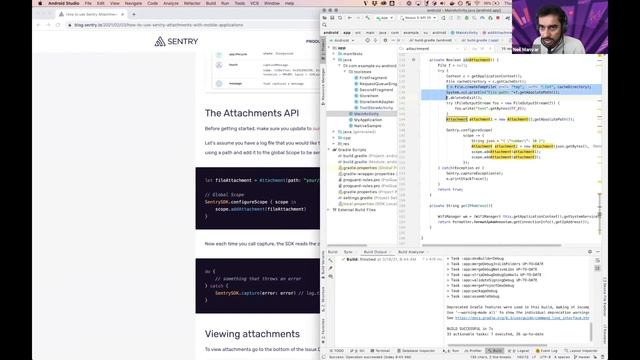Image resolution: width=640 pixels, height=360 pixels.
Task: Open the Refactor menu
Action: (192, 3)
